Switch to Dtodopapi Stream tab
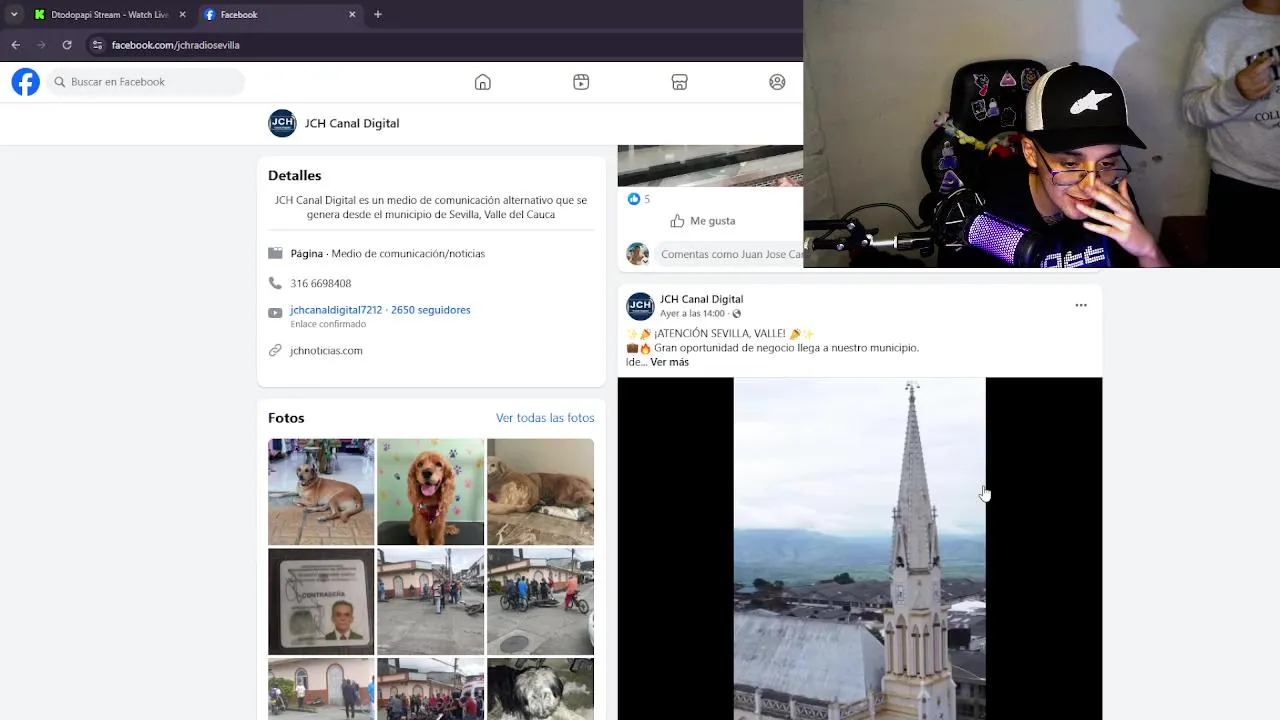 (x=109, y=14)
